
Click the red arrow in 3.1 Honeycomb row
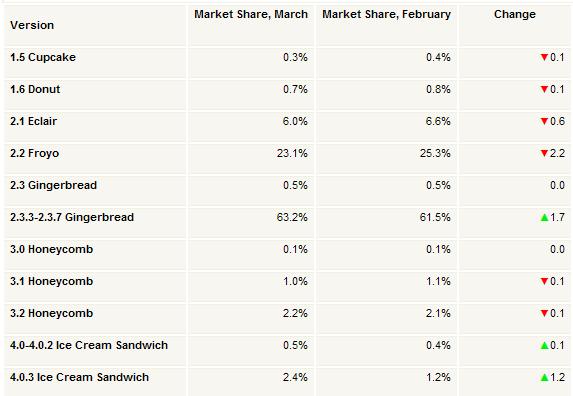[x=544, y=281]
